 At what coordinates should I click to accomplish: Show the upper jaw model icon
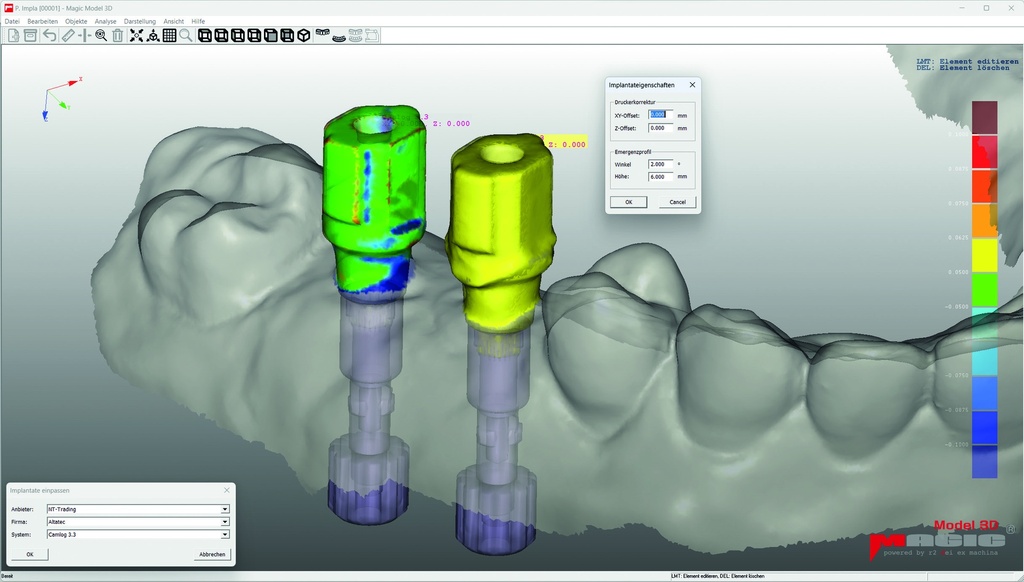323,33
